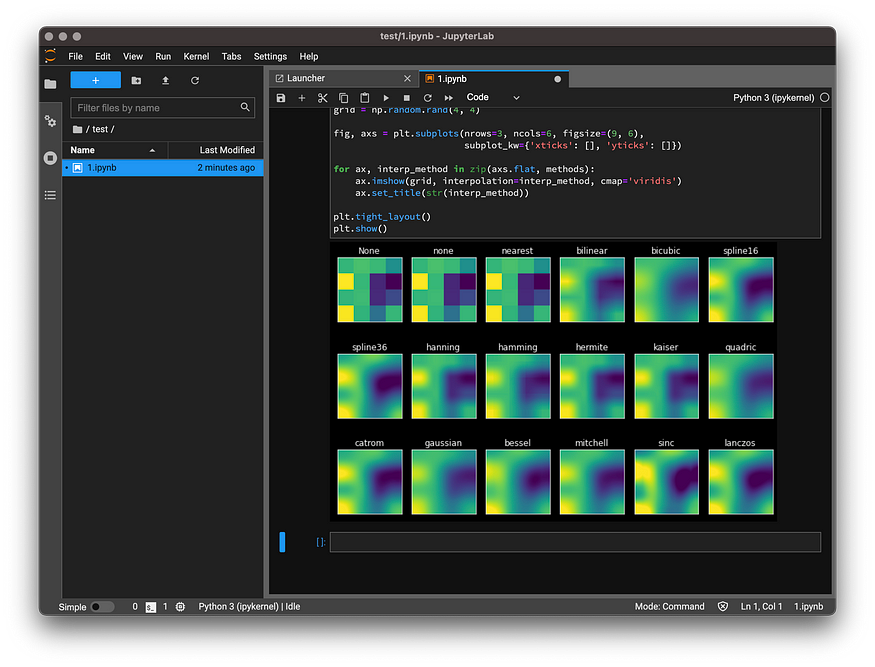Create a new folder in file browser

[136, 80]
